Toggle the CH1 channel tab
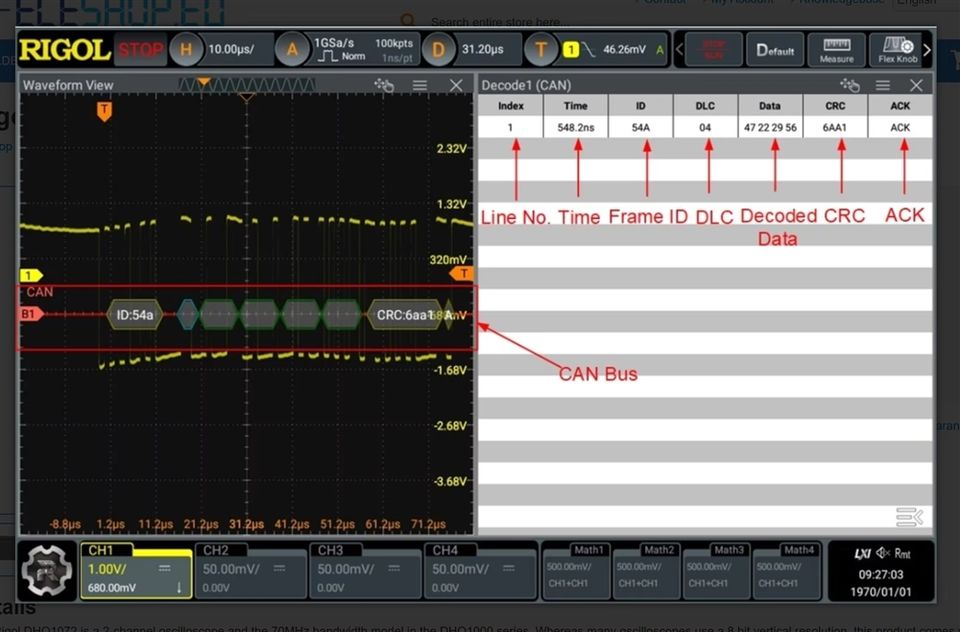The width and height of the screenshot is (960, 632). tap(136, 570)
